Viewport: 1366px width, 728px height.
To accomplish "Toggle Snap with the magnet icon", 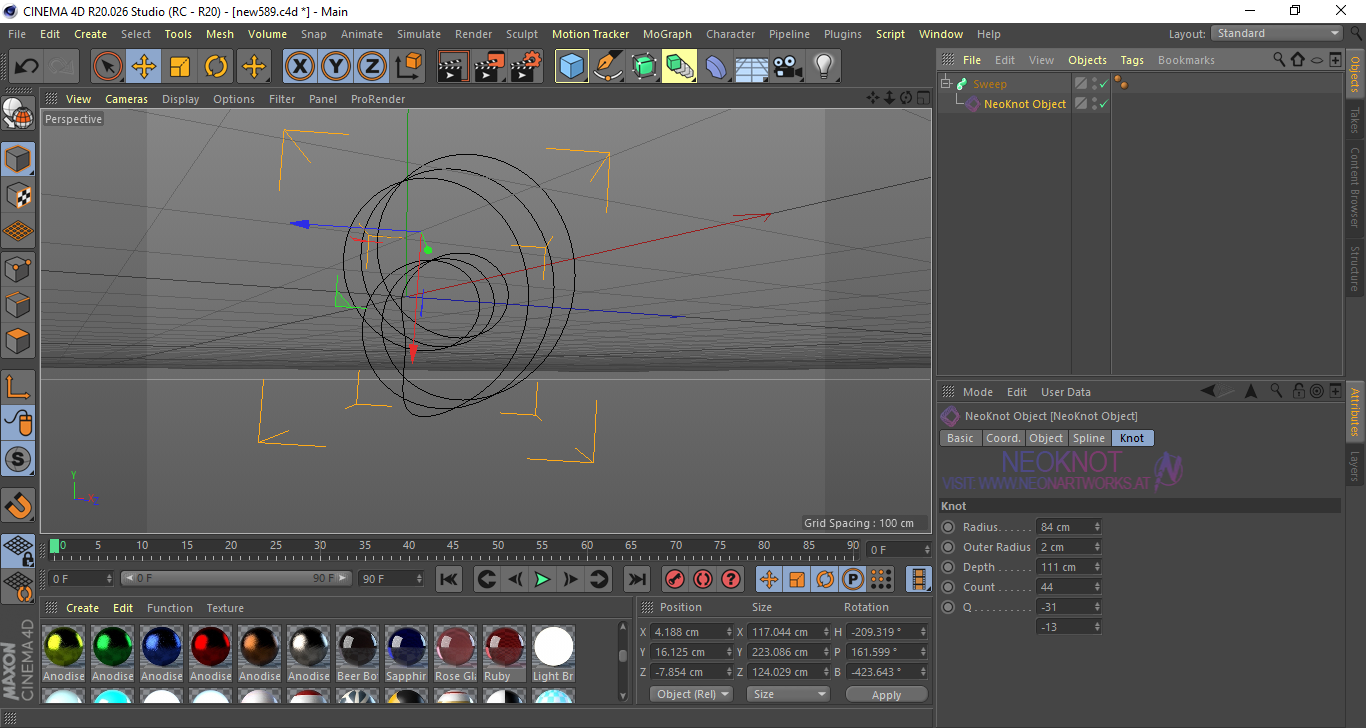I will pyautogui.click(x=18, y=505).
